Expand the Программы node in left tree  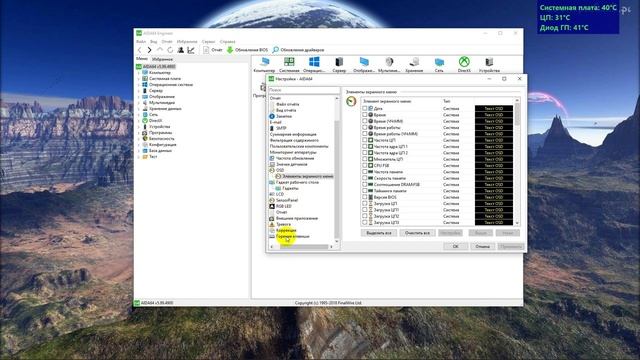click(139, 133)
